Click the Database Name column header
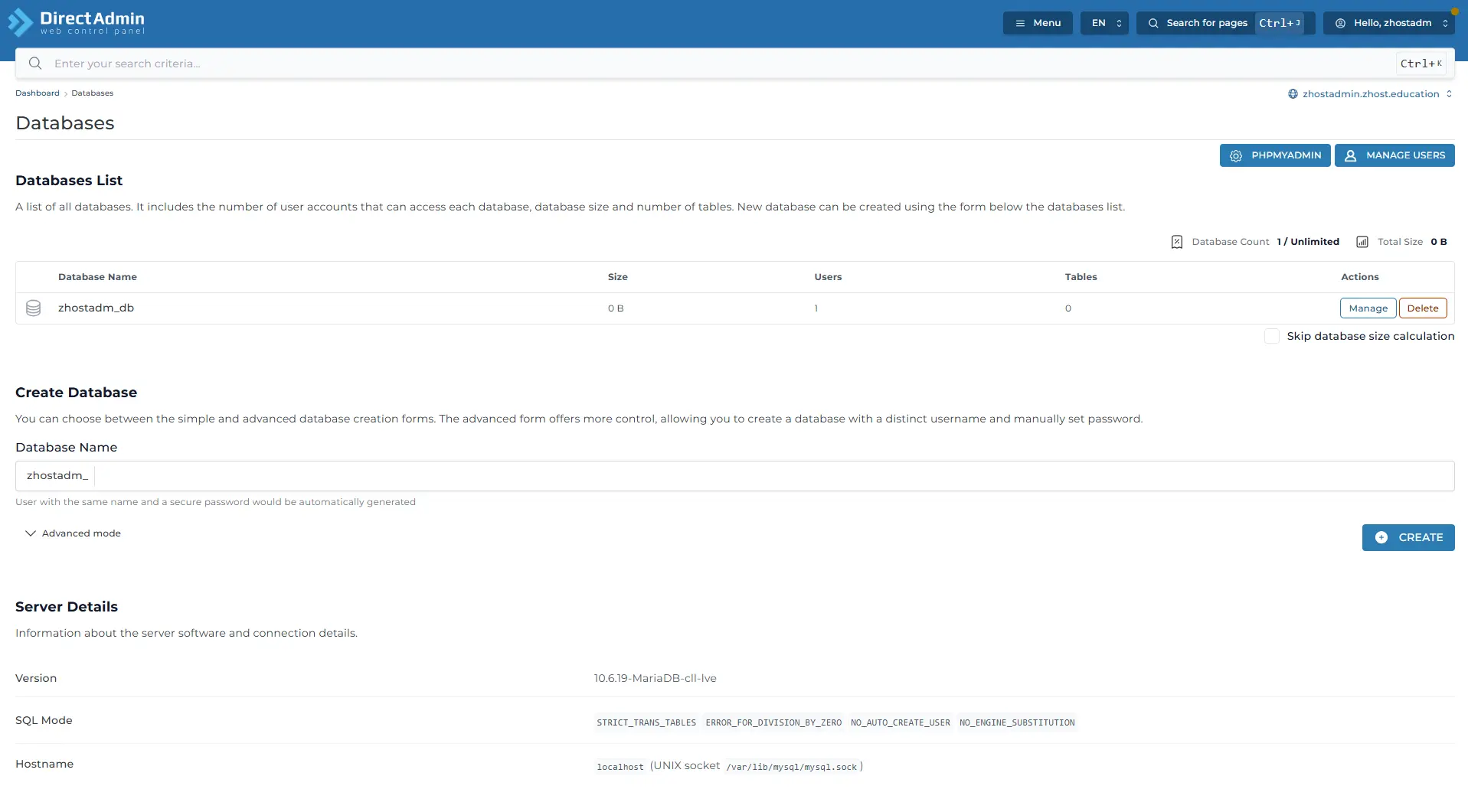This screenshot has height=812, width=1468. tap(97, 277)
